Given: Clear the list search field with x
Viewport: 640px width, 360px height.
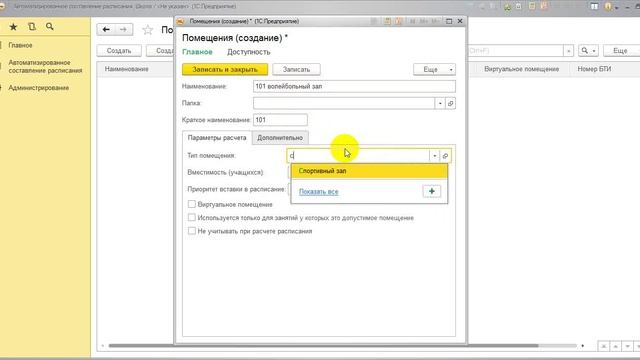Looking at the screenshot, I should click(569, 51).
